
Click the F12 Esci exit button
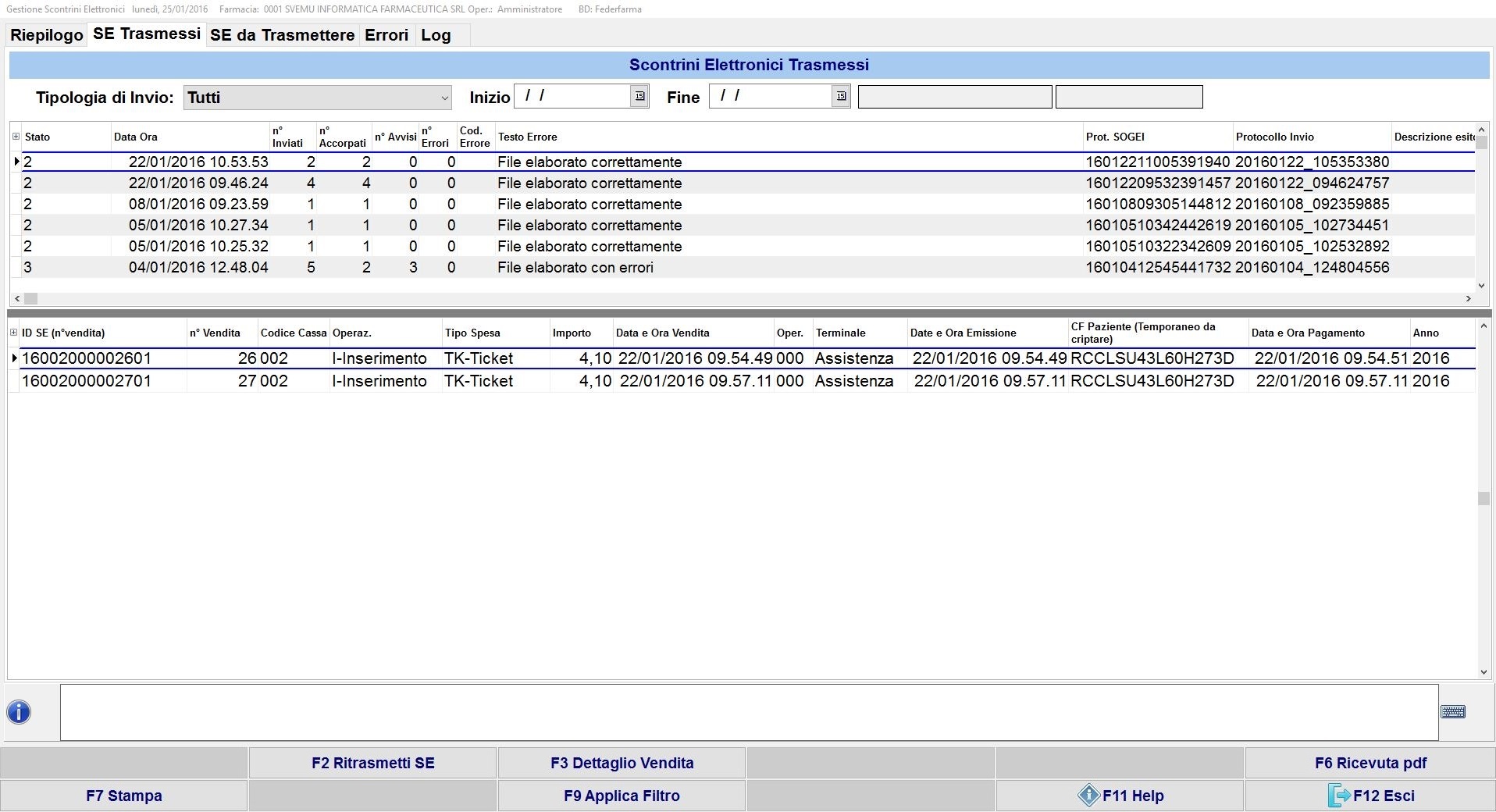click(x=1370, y=796)
